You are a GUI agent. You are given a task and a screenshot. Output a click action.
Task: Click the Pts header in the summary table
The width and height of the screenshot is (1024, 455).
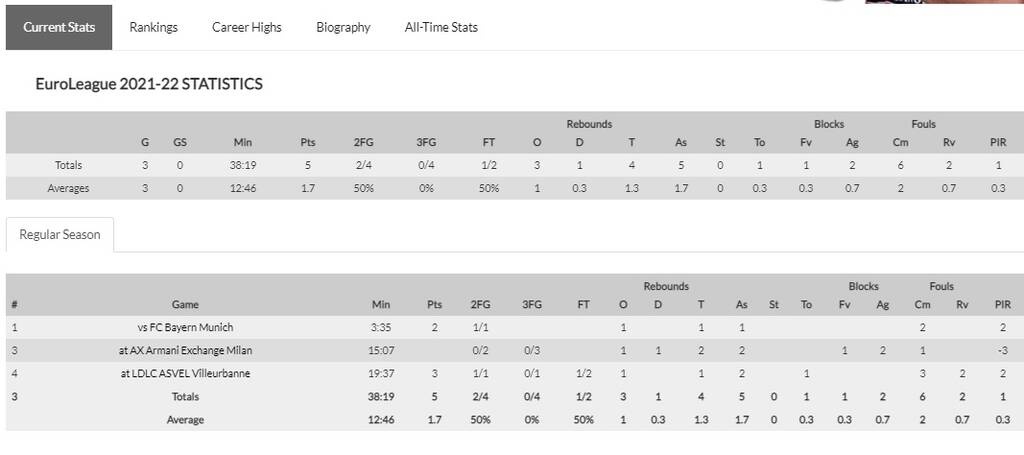(308, 142)
